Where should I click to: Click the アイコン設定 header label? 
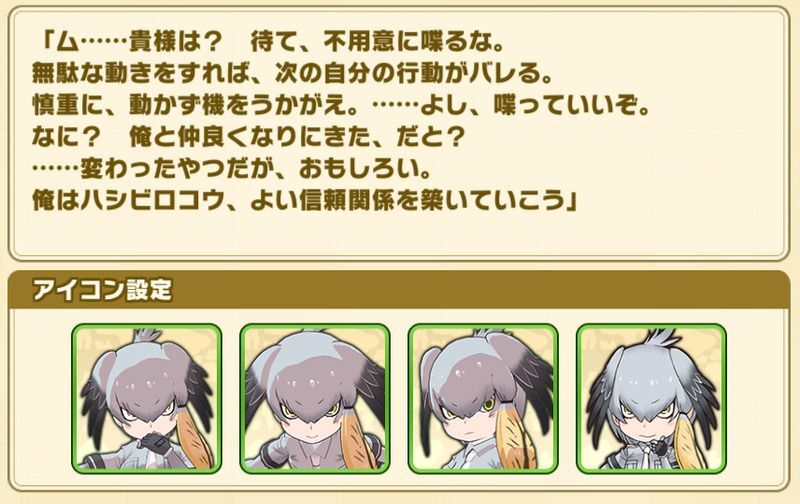102,290
